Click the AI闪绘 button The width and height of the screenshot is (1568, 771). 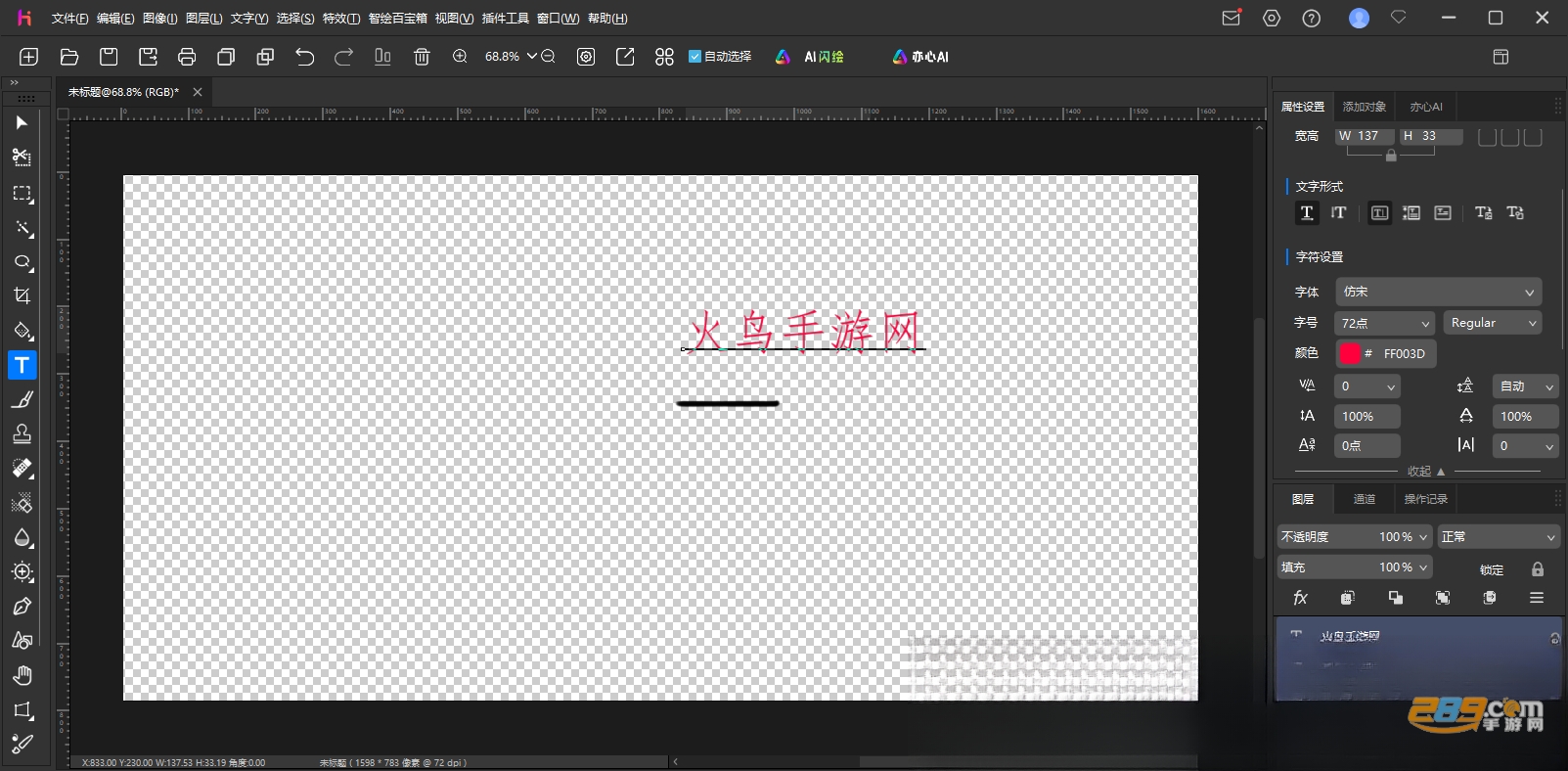click(812, 57)
